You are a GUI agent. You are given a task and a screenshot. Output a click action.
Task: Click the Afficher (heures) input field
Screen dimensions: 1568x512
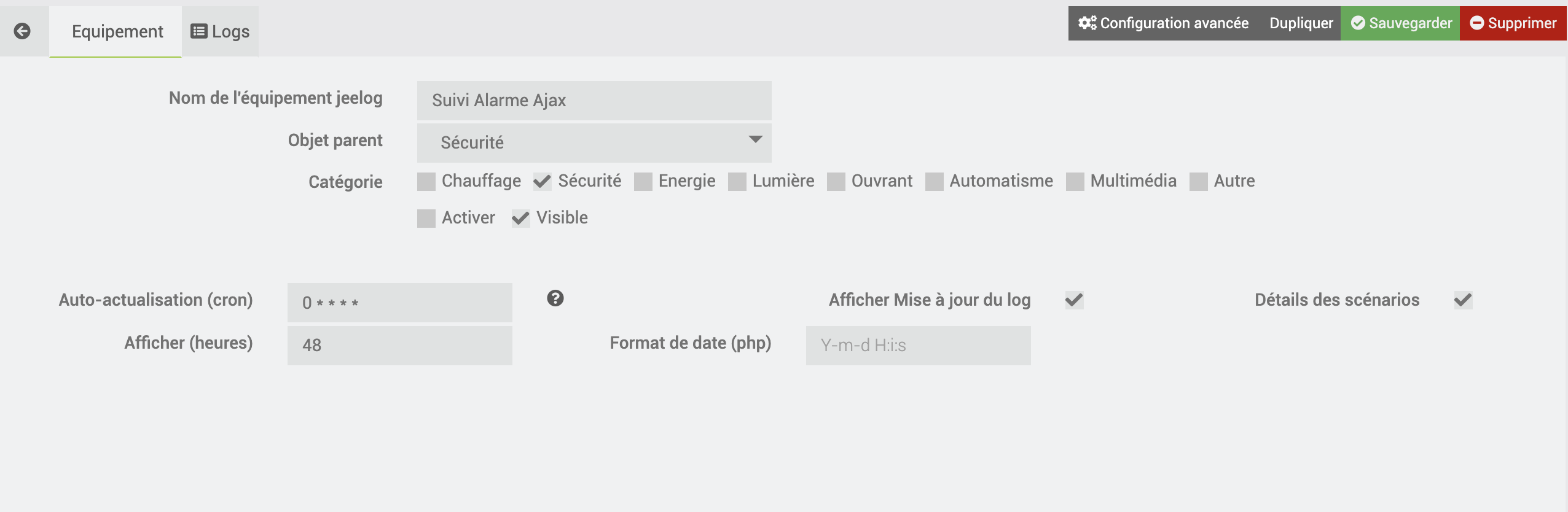[399, 345]
